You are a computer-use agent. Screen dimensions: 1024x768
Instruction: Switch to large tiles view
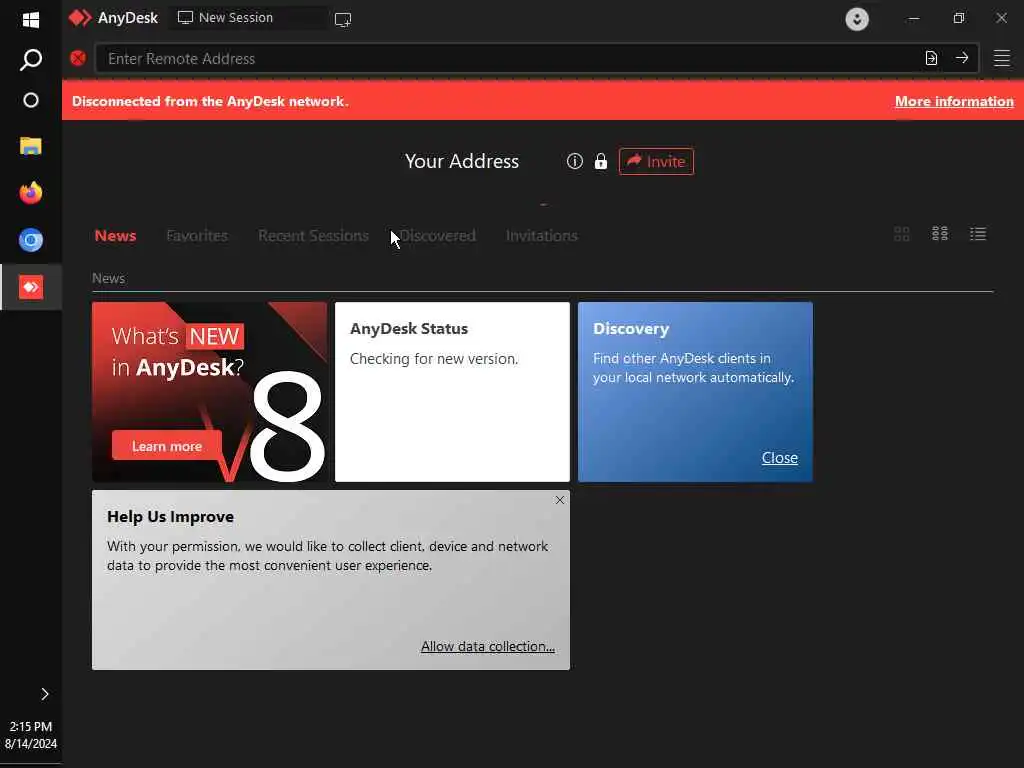click(902, 234)
